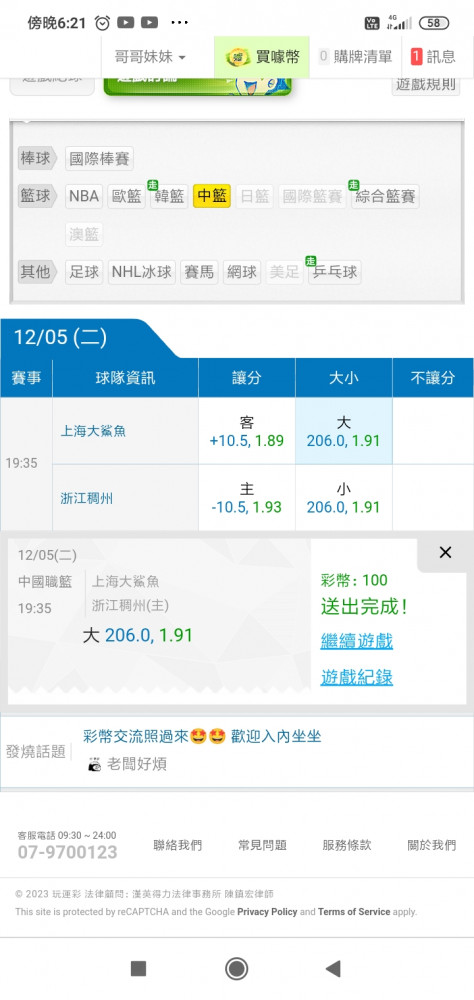Pick 客 +10.5, 1.89 handicap option
The image size is (474, 1000).
247,431
